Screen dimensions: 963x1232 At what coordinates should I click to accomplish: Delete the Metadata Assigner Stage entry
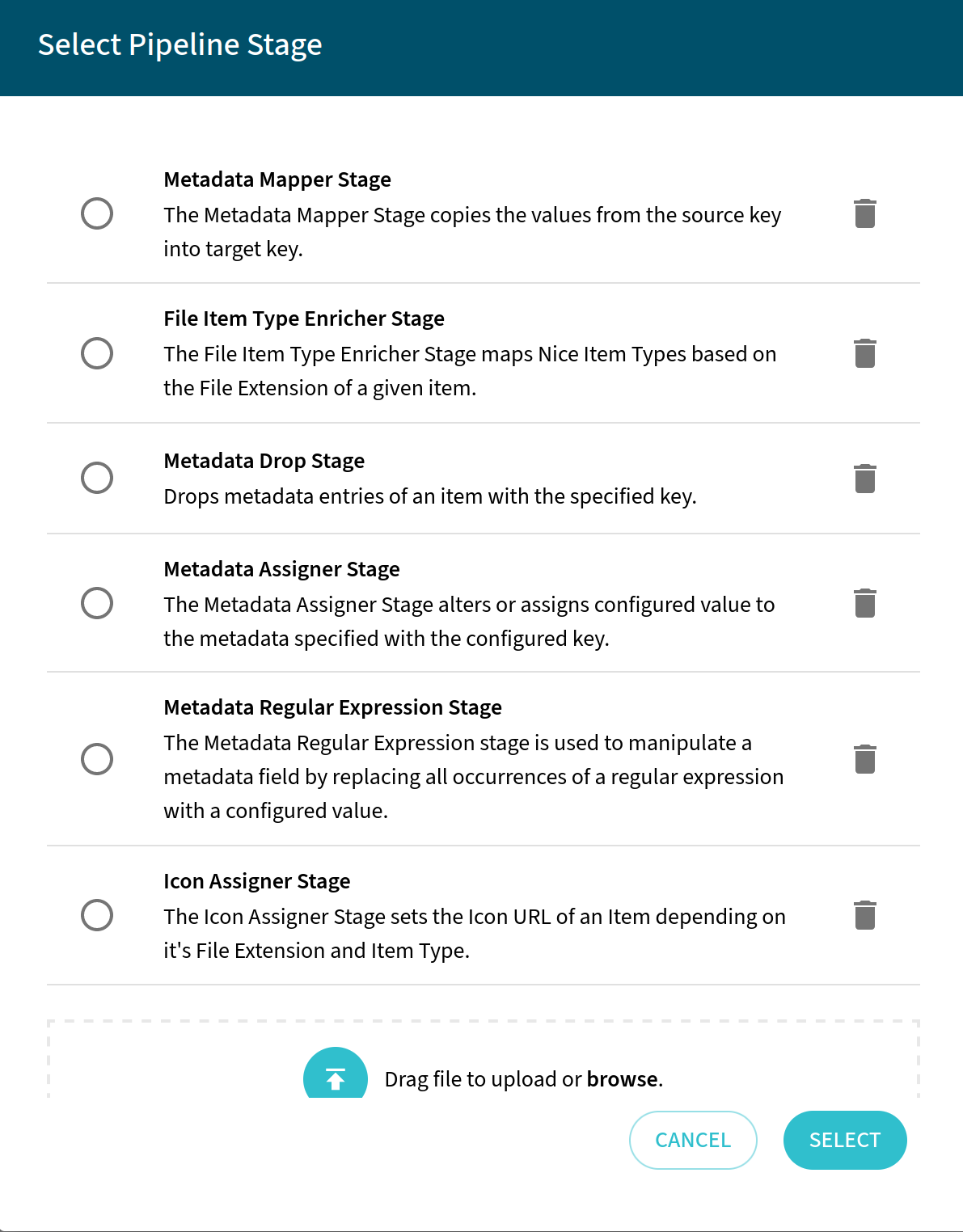click(864, 603)
